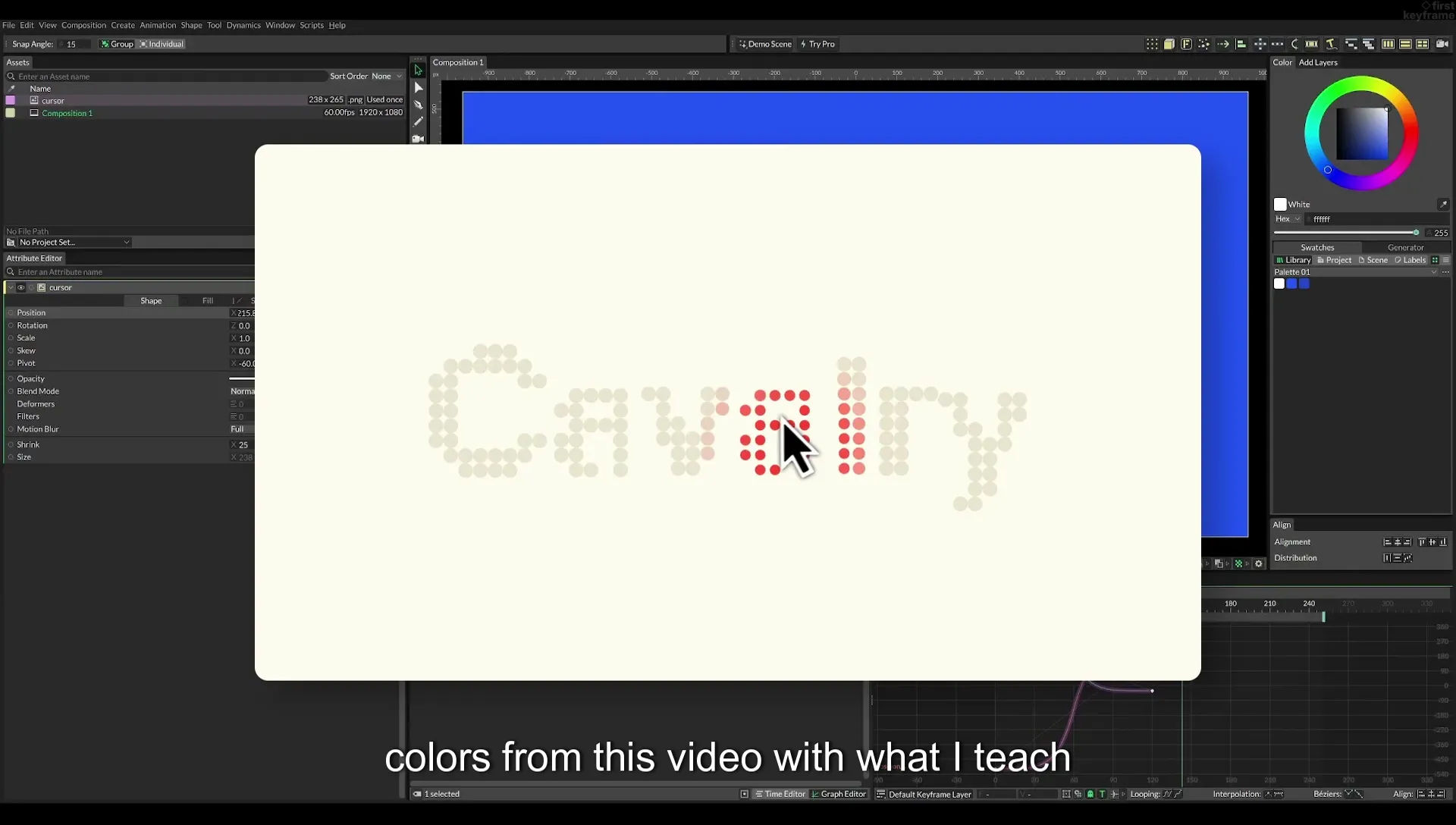Viewport: 1456px width, 825px height.
Task: Click the Demo Scene button
Action: coord(765,44)
